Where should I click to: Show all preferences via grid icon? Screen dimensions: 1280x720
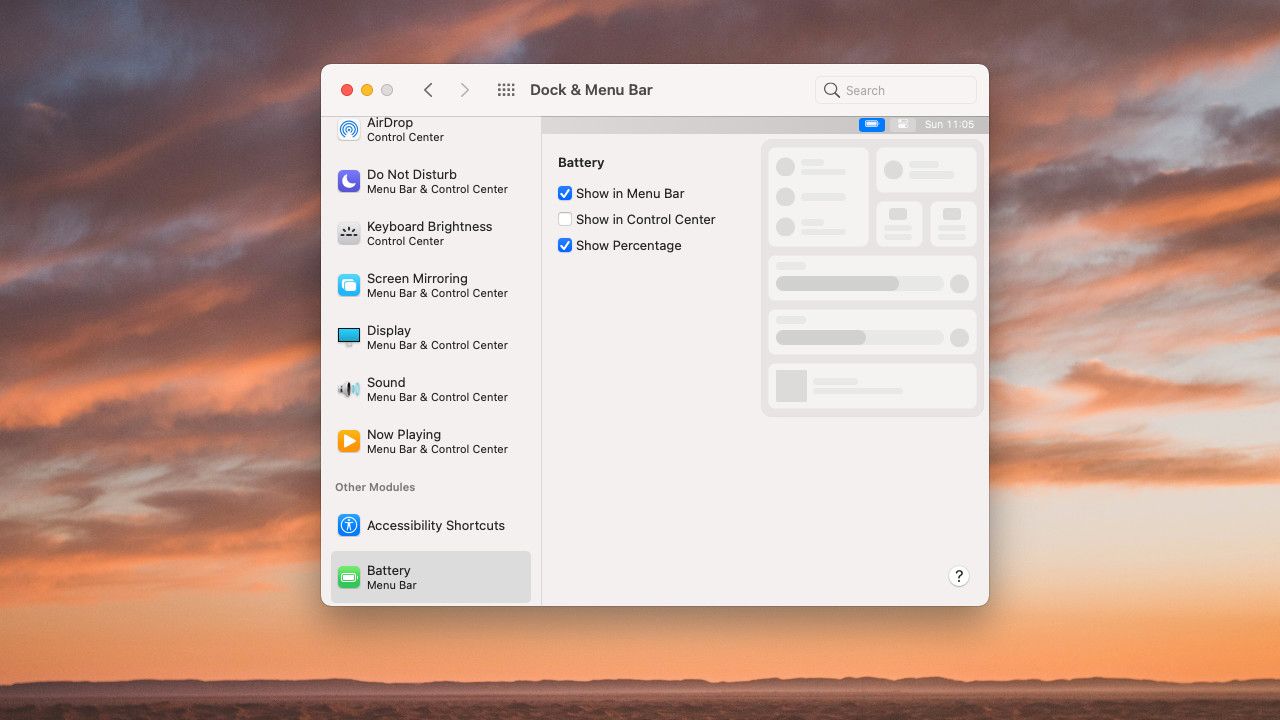point(506,90)
